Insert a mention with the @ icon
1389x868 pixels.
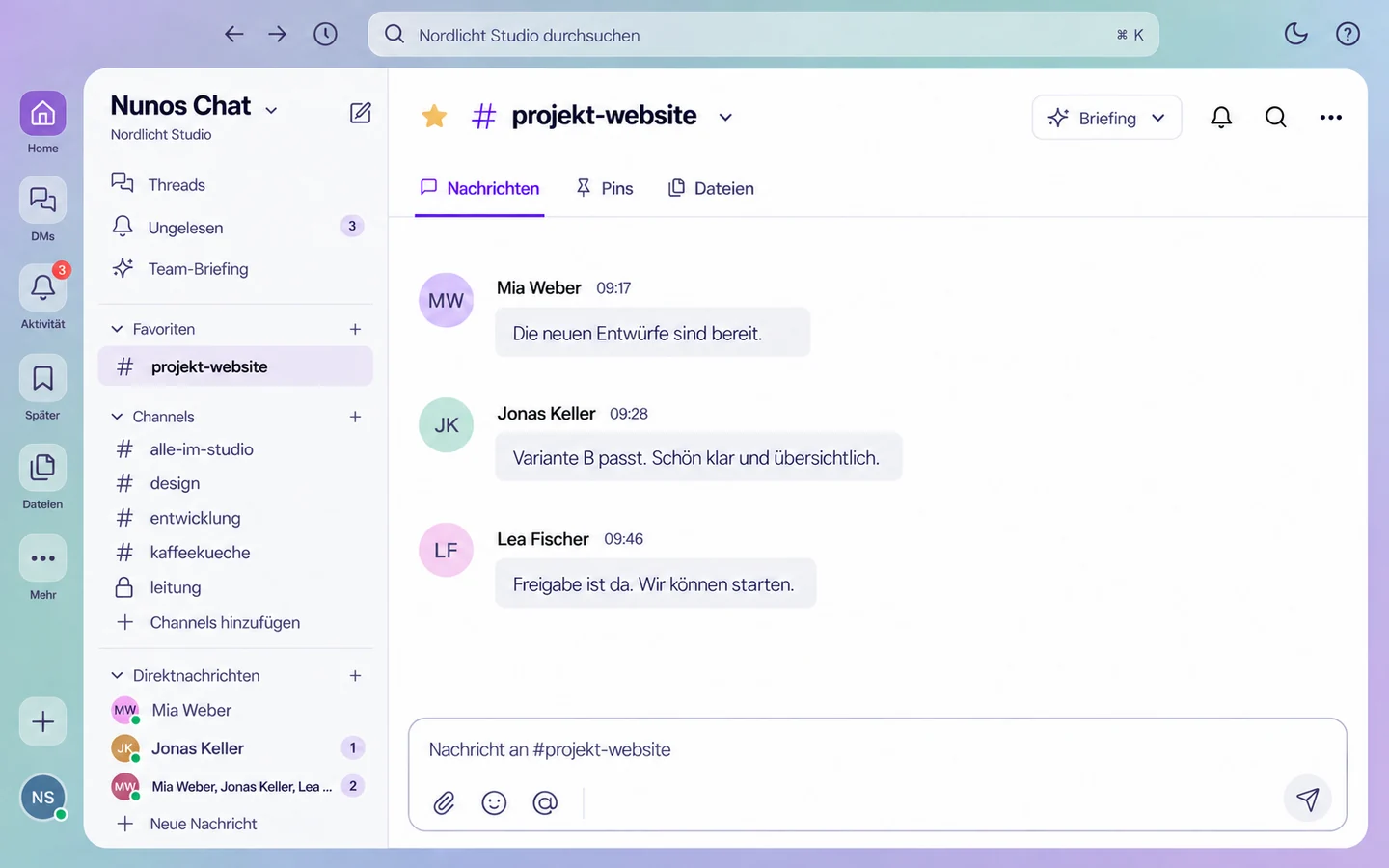[x=545, y=802]
